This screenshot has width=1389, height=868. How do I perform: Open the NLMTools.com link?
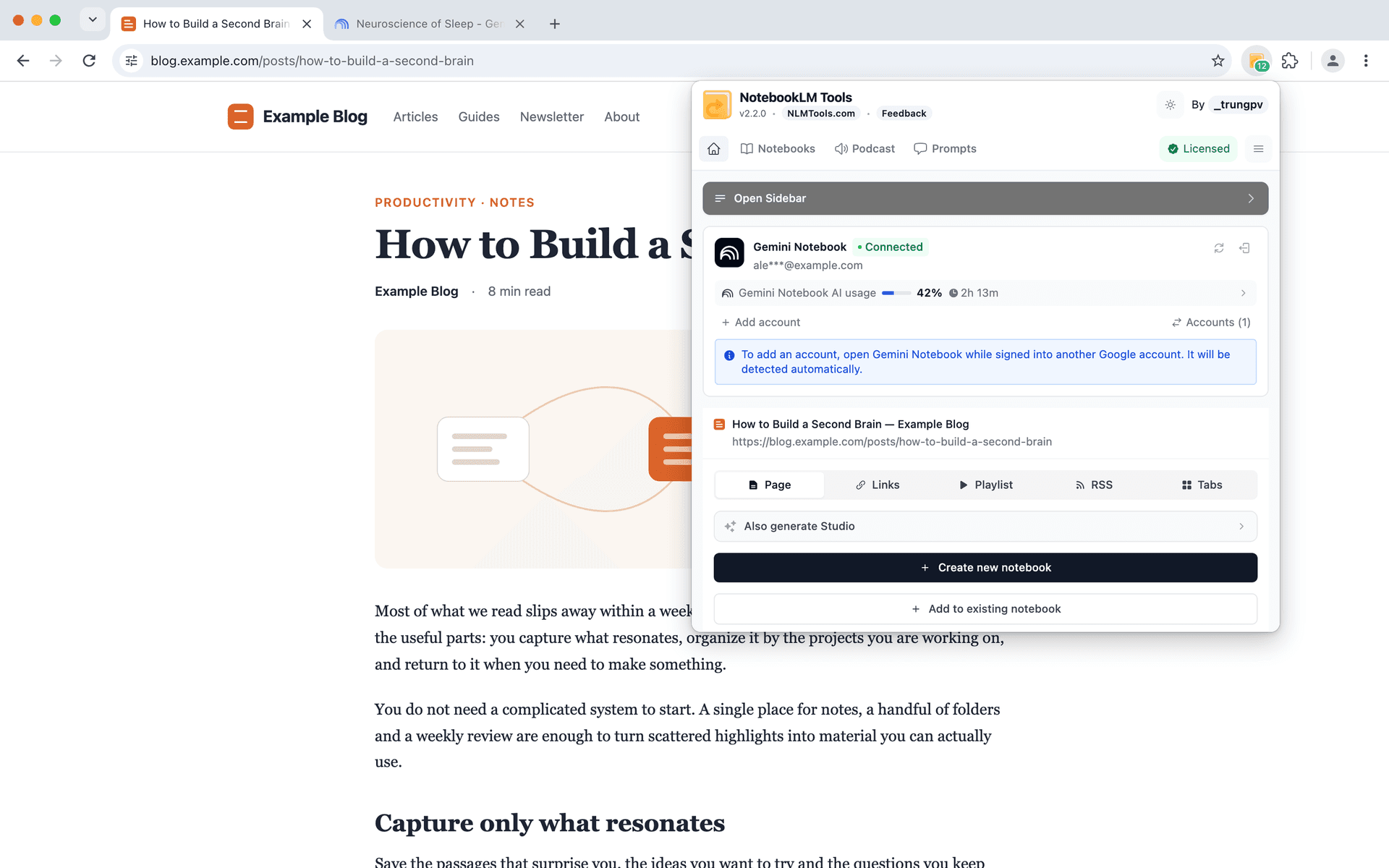pyautogui.click(x=820, y=114)
